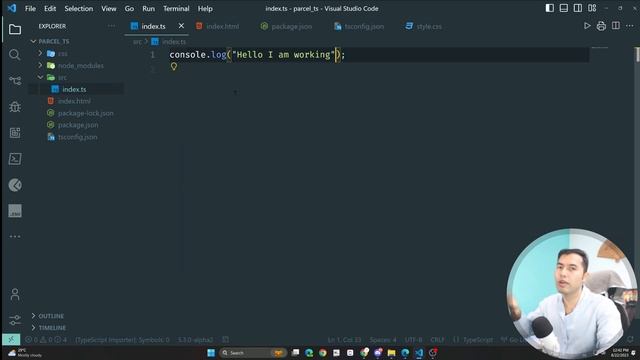Image resolution: width=640 pixels, height=360 pixels.
Task: Click VS Code icon on the taskbar
Action: point(419,353)
